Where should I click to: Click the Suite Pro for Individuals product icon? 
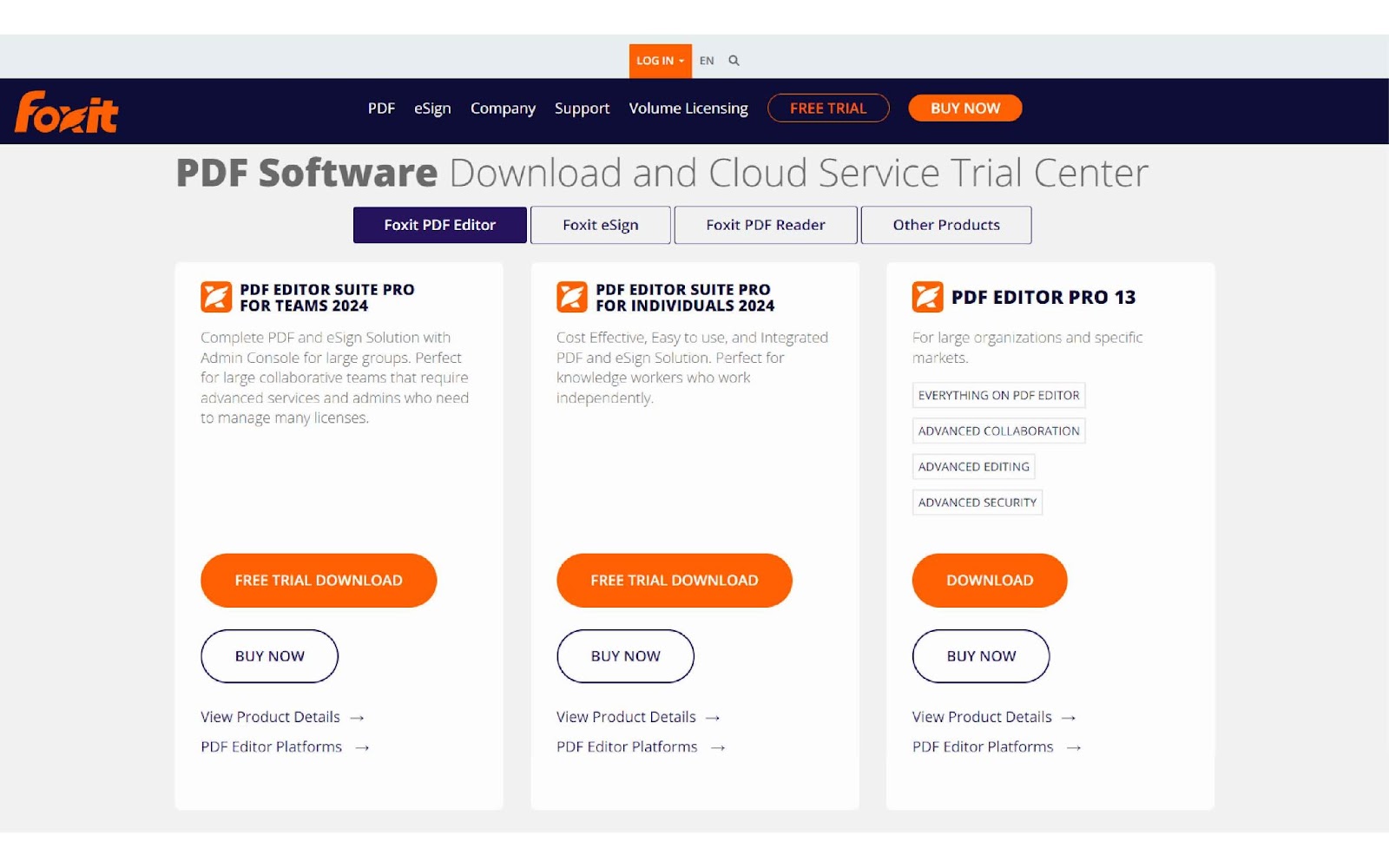click(x=572, y=297)
